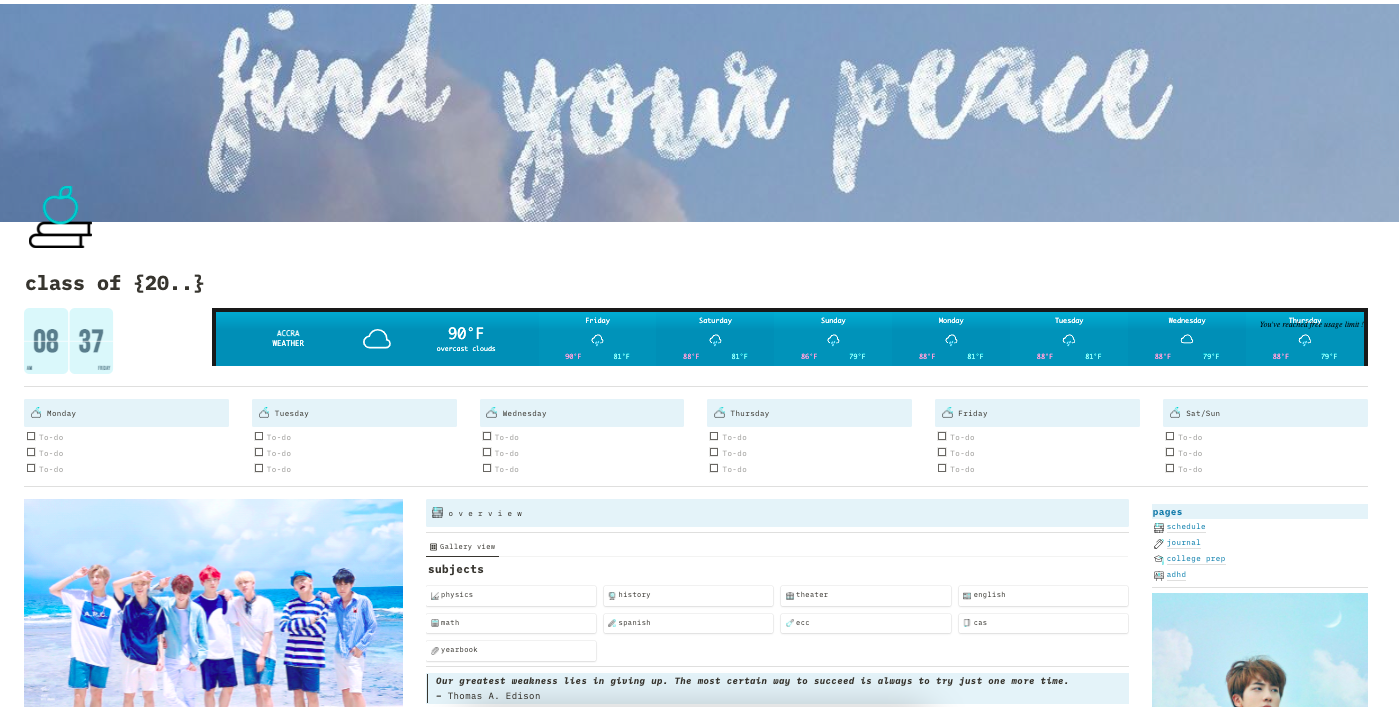Image resolution: width=1399 pixels, height=707 pixels.
Task: Click the overcast clouds weather graphic
Action: [x=377, y=338]
